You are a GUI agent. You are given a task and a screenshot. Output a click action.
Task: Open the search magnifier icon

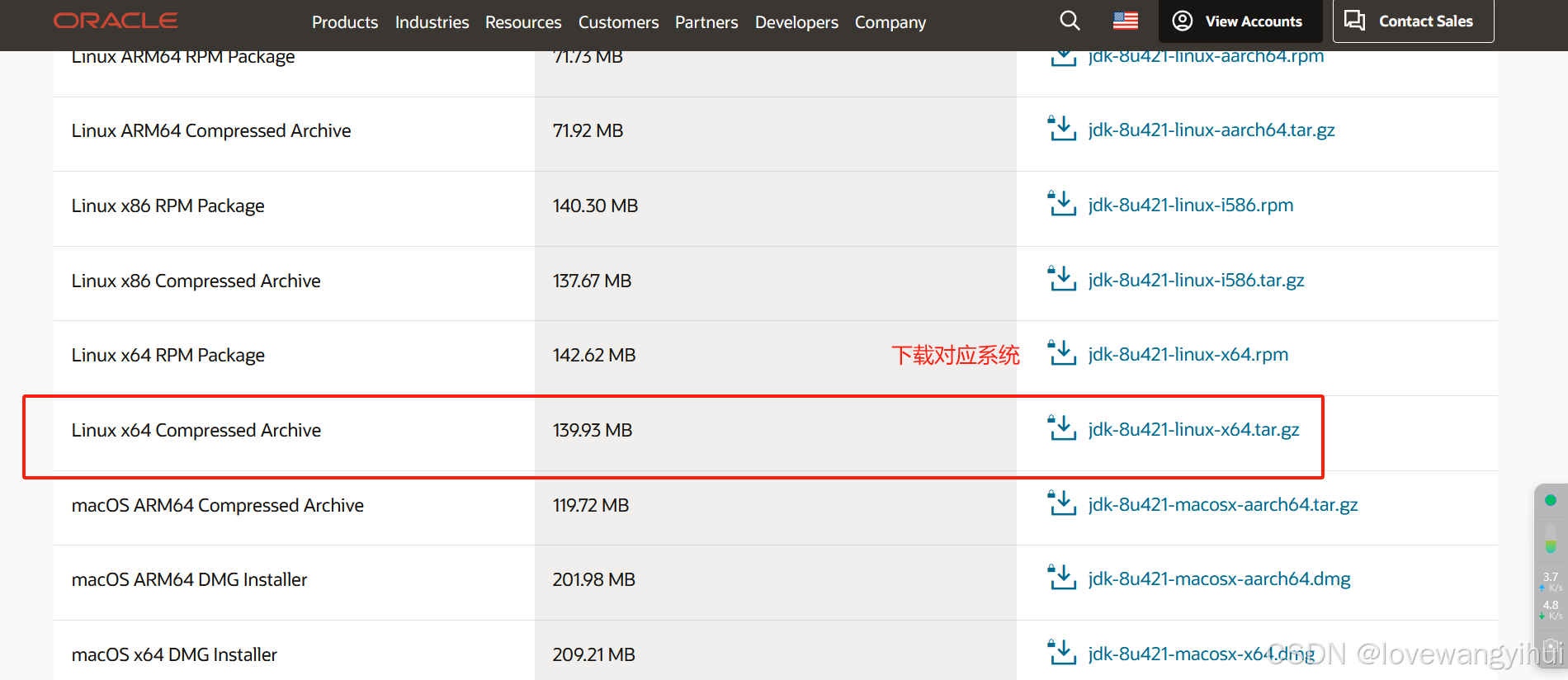[1070, 21]
